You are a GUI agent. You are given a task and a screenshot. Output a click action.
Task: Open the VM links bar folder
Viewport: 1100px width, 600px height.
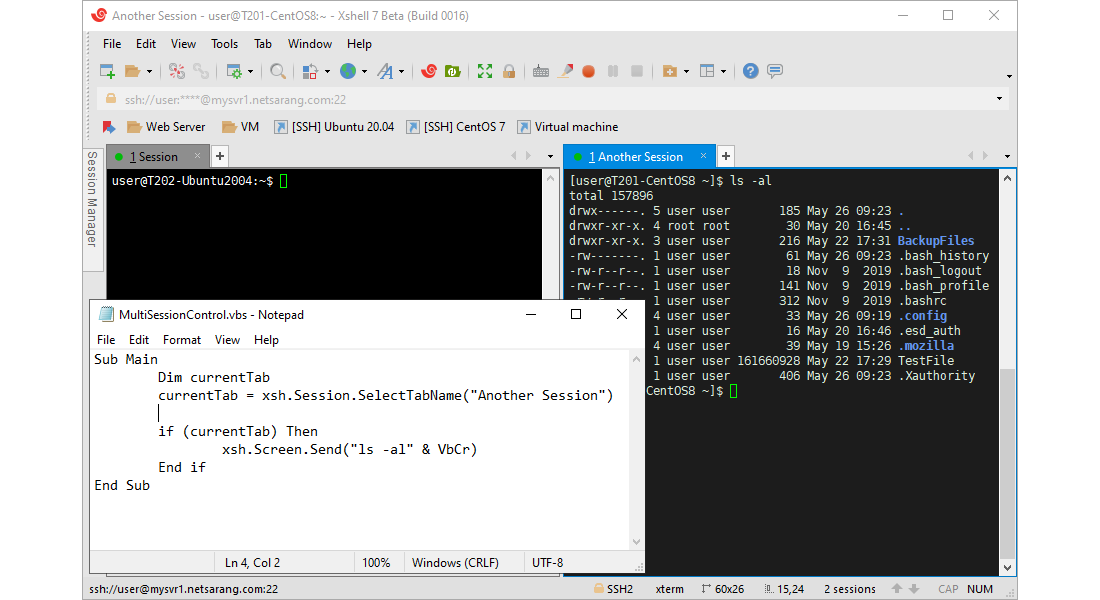[x=241, y=127]
